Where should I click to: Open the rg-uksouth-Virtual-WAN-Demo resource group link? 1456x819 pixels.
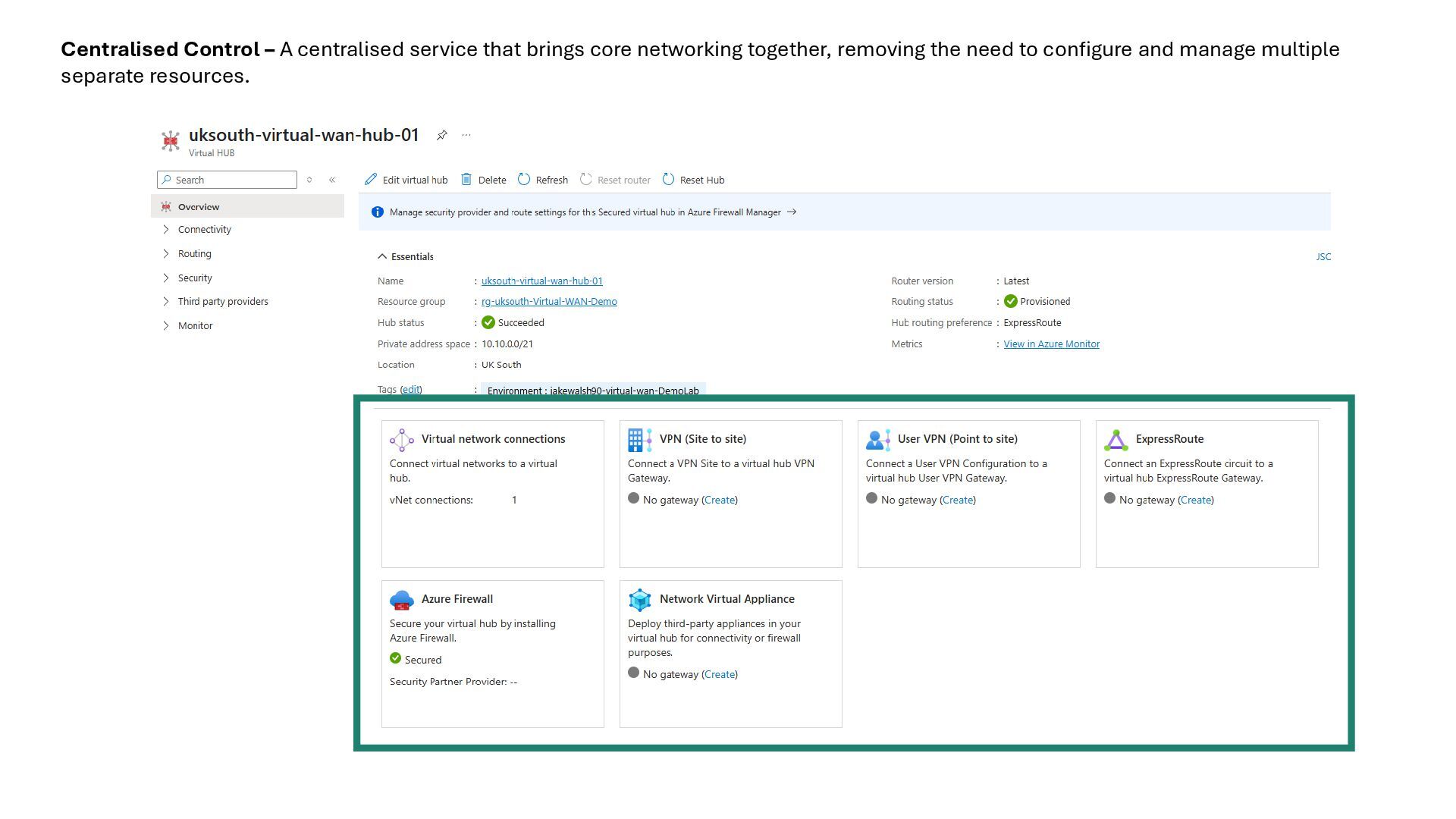(549, 301)
